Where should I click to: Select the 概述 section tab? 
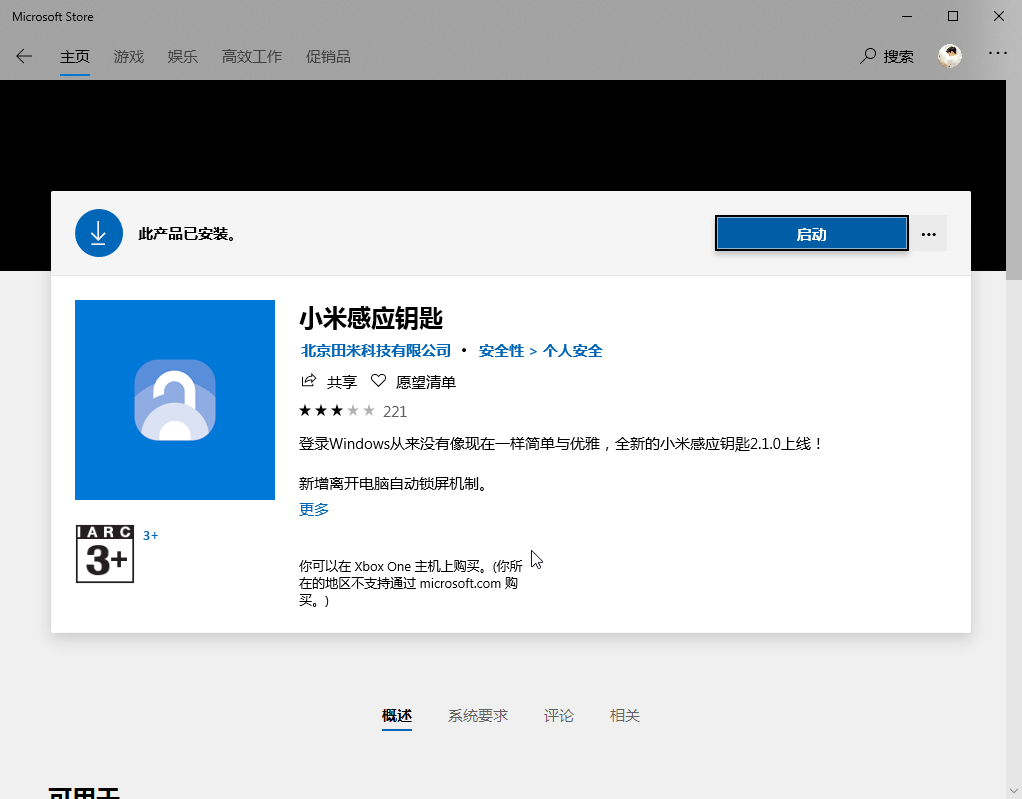coord(397,716)
